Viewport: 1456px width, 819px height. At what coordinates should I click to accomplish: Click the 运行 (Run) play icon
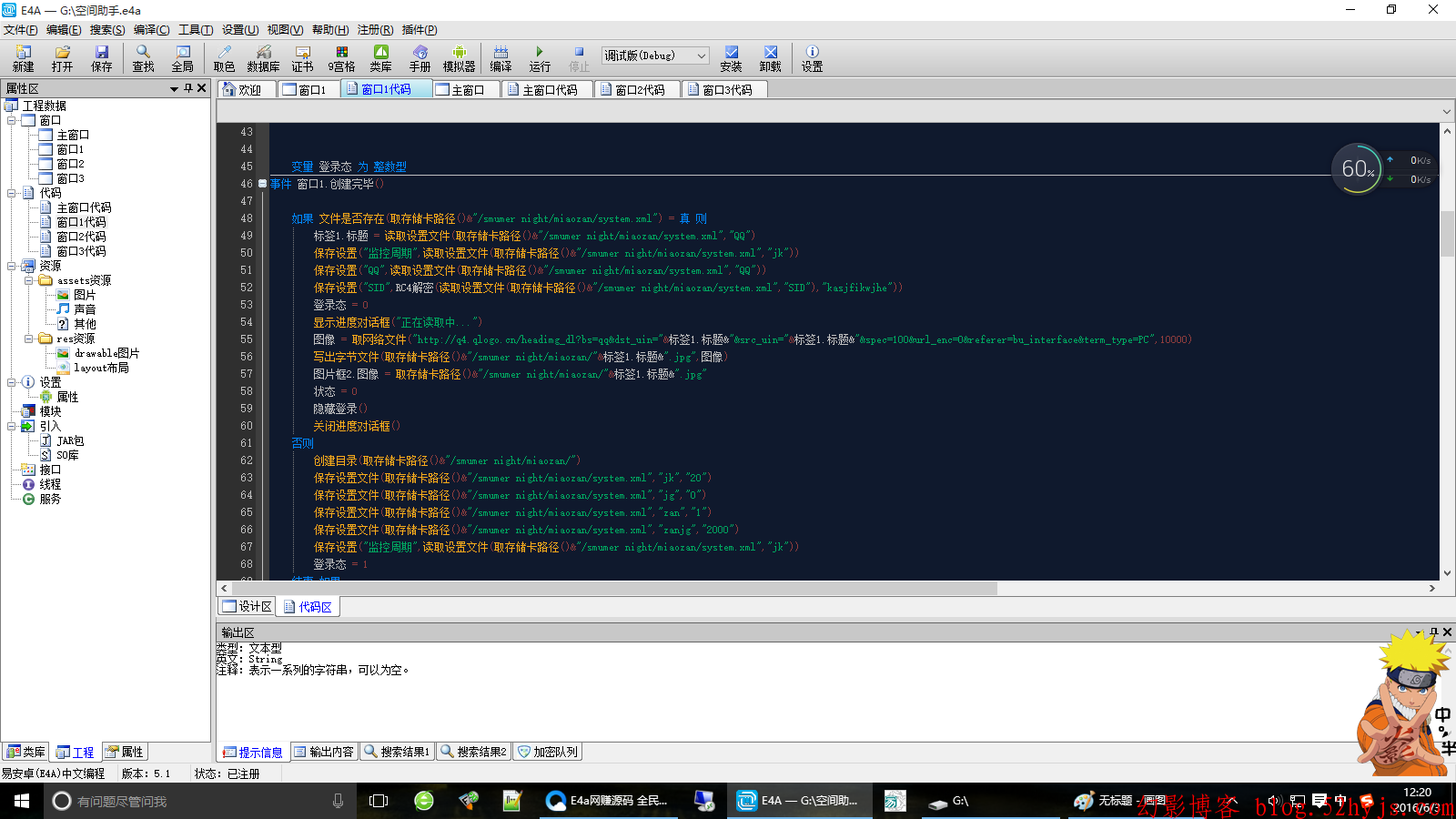click(540, 58)
